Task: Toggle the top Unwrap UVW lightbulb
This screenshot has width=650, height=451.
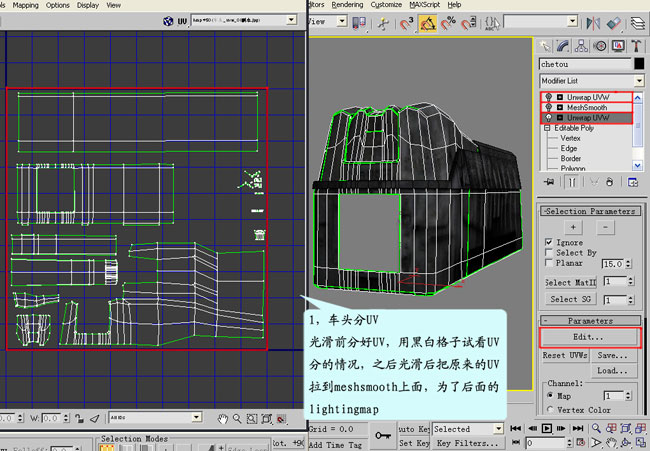Action: (548, 97)
